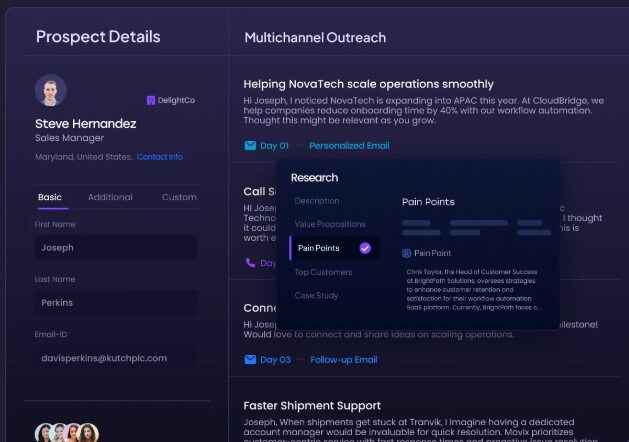This screenshot has width=629, height=442.
Task: Click the Email-ID field with davisperkins@kutchplc.com
Action: (x=116, y=358)
